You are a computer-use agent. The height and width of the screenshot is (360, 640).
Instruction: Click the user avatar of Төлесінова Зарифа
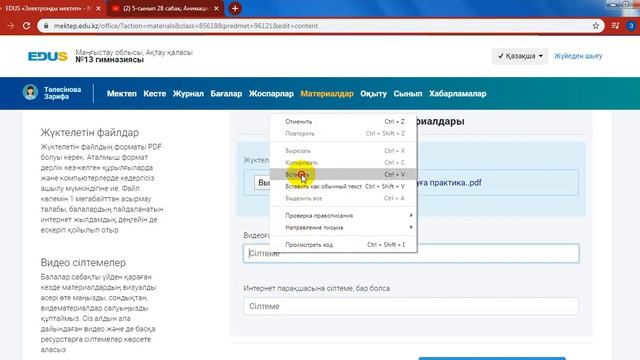(30, 92)
